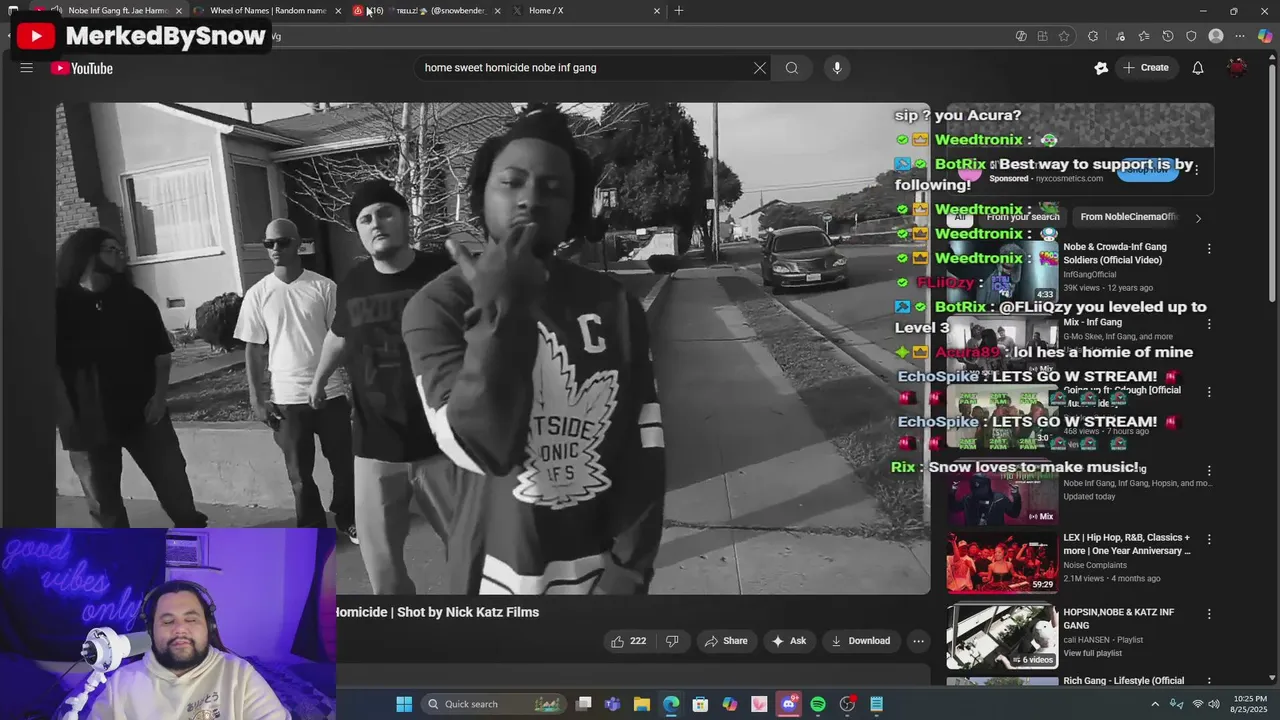Click the video title ending in Nick Katz Films
1280x720 pixels.
point(437,612)
